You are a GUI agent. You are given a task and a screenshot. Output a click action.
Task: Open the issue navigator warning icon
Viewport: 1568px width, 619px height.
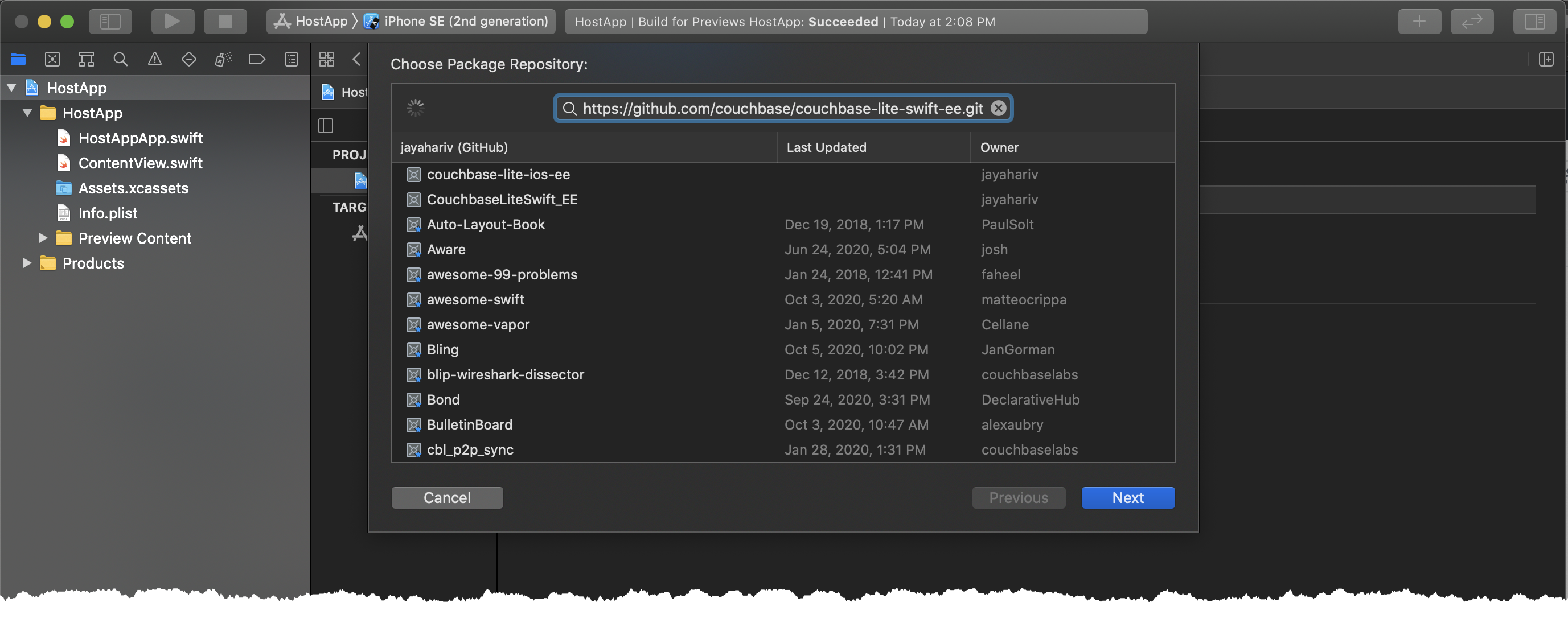coord(155,59)
